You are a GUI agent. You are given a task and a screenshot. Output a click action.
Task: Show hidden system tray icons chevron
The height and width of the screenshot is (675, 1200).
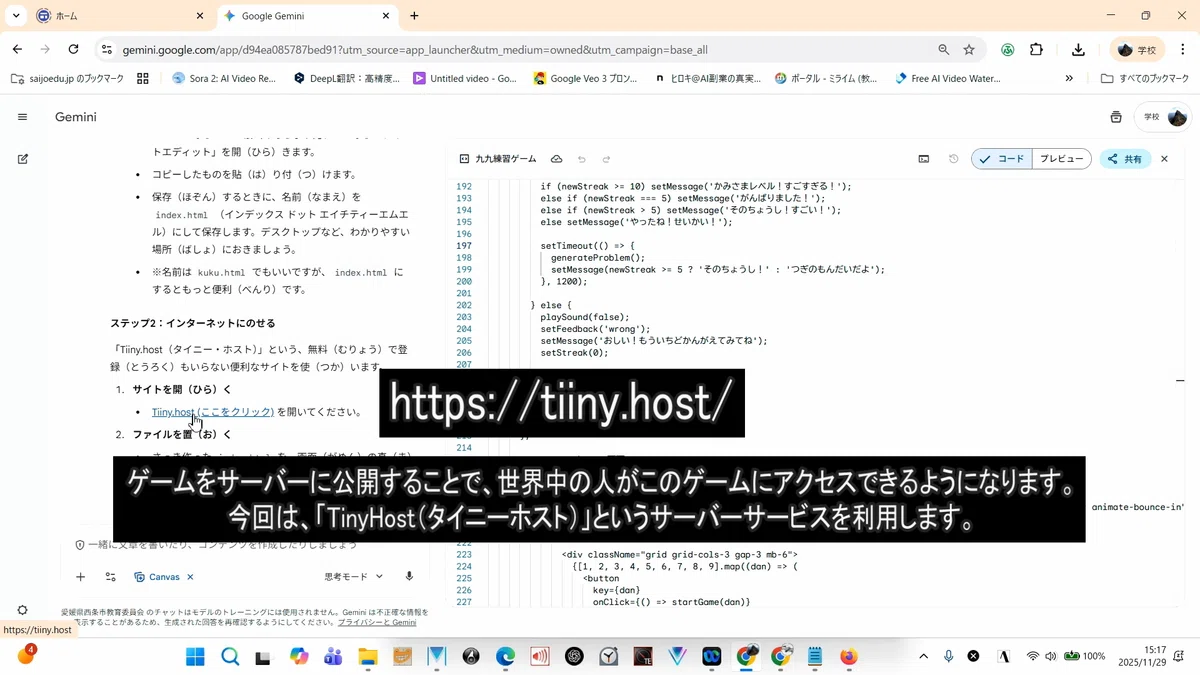(923, 656)
